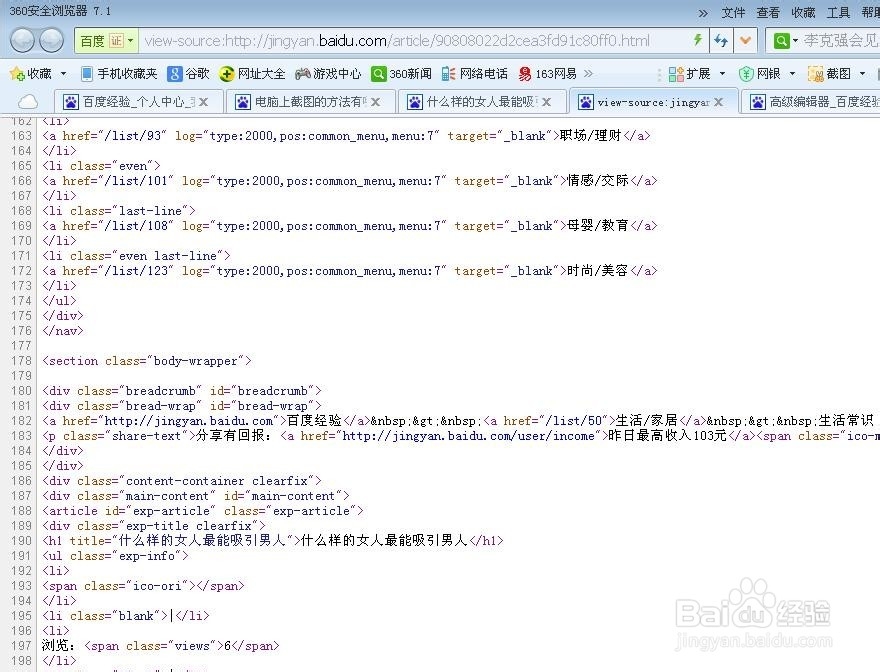Close the 百度经验_个人中心 tab
880x672 pixels.
pyautogui.click(x=204, y=102)
